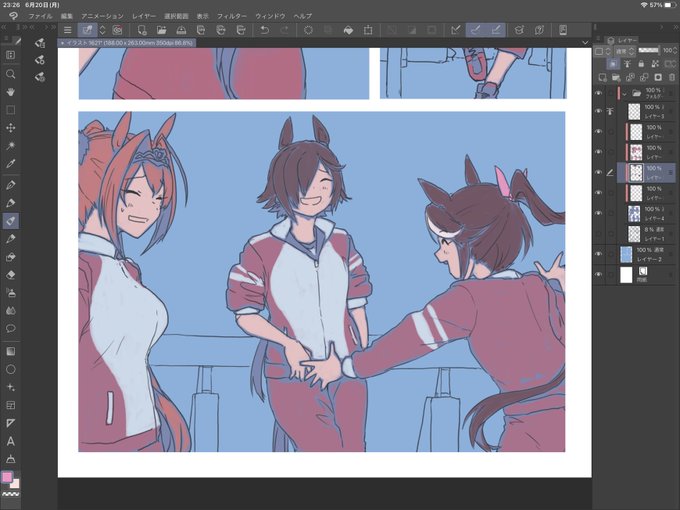Toggle visibility eye of the paper layer

(599, 275)
